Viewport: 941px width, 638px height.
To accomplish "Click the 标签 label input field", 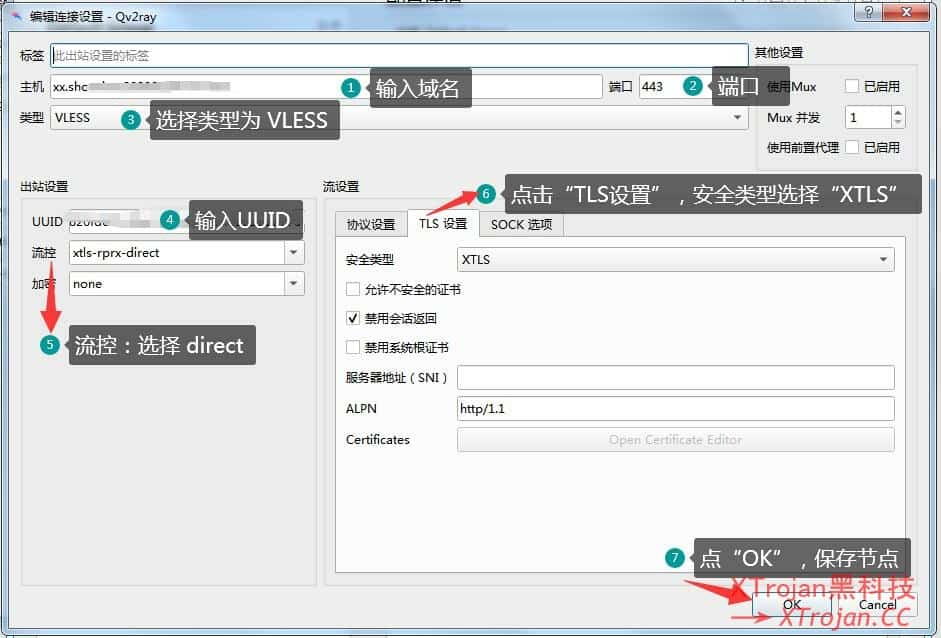I will (400, 53).
